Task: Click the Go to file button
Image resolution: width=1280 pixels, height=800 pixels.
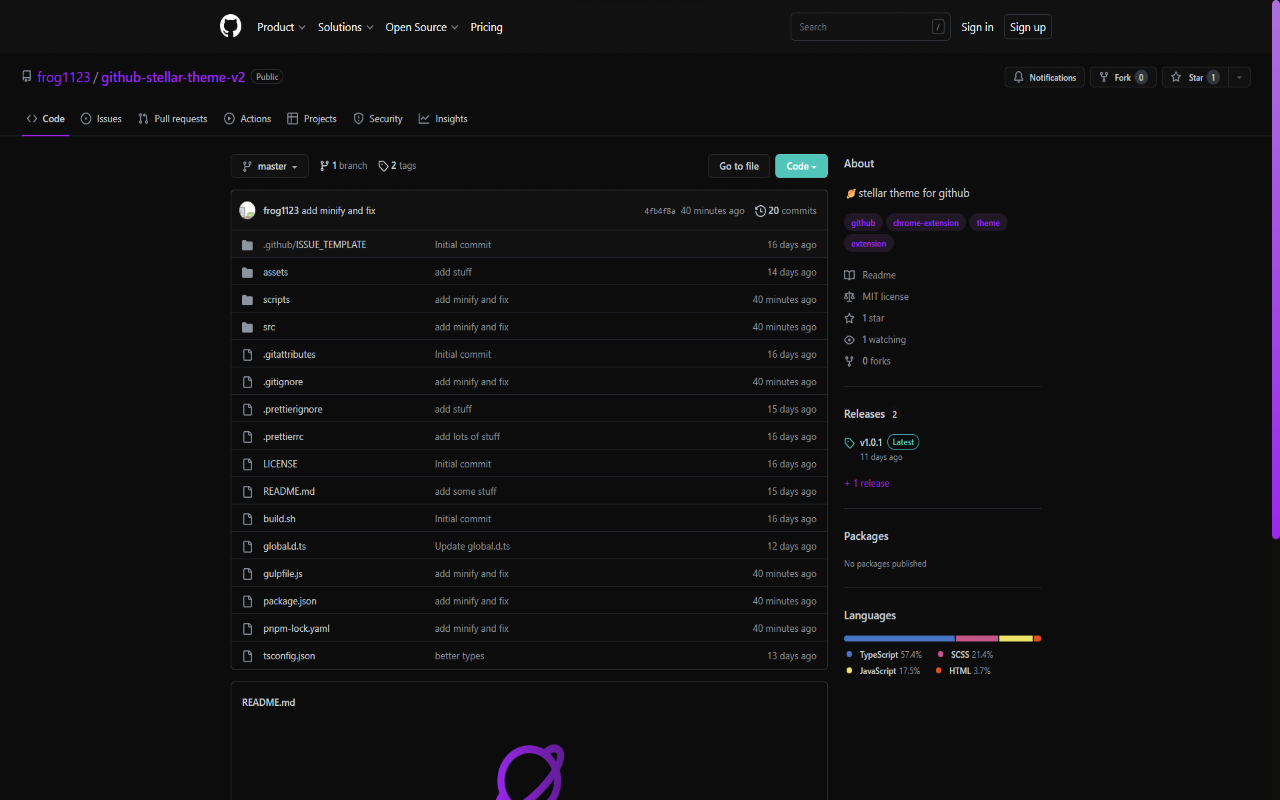Action: tap(739, 166)
